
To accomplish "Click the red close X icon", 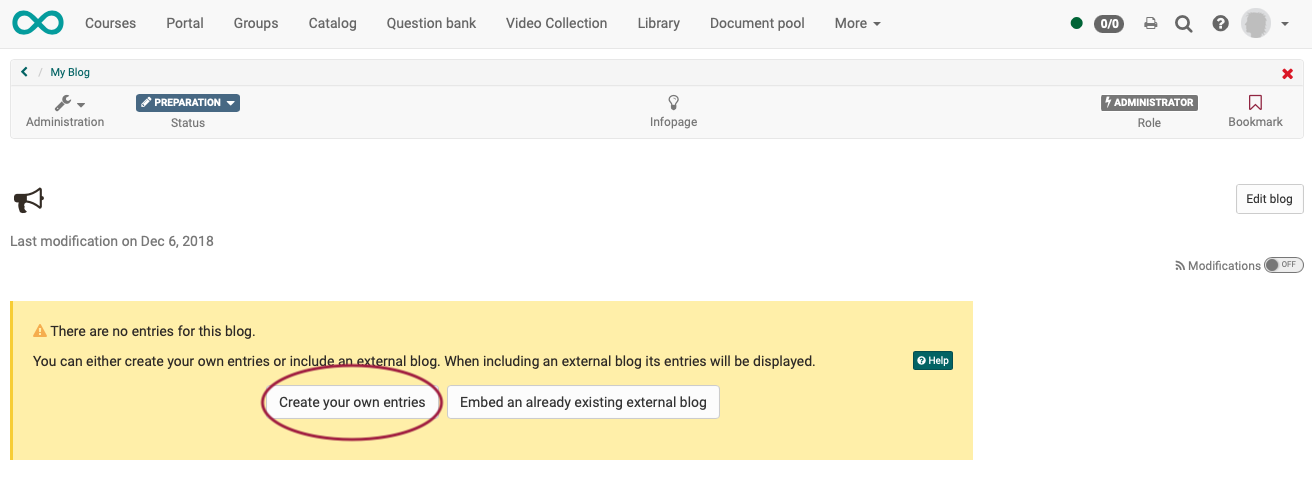I will pyautogui.click(x=1287, y=74).
